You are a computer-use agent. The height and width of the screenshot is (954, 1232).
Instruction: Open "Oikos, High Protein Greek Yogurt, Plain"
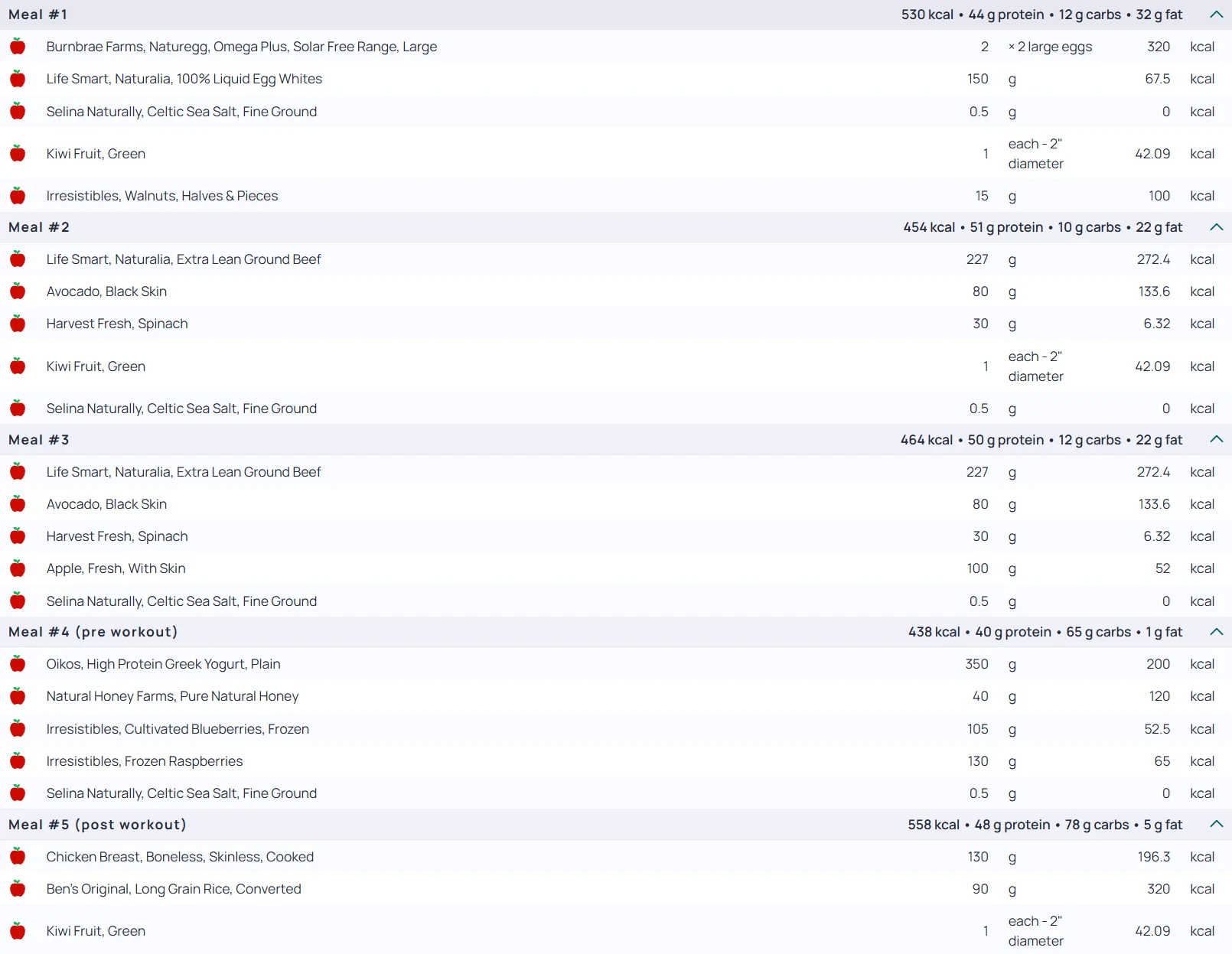(164, 664)
